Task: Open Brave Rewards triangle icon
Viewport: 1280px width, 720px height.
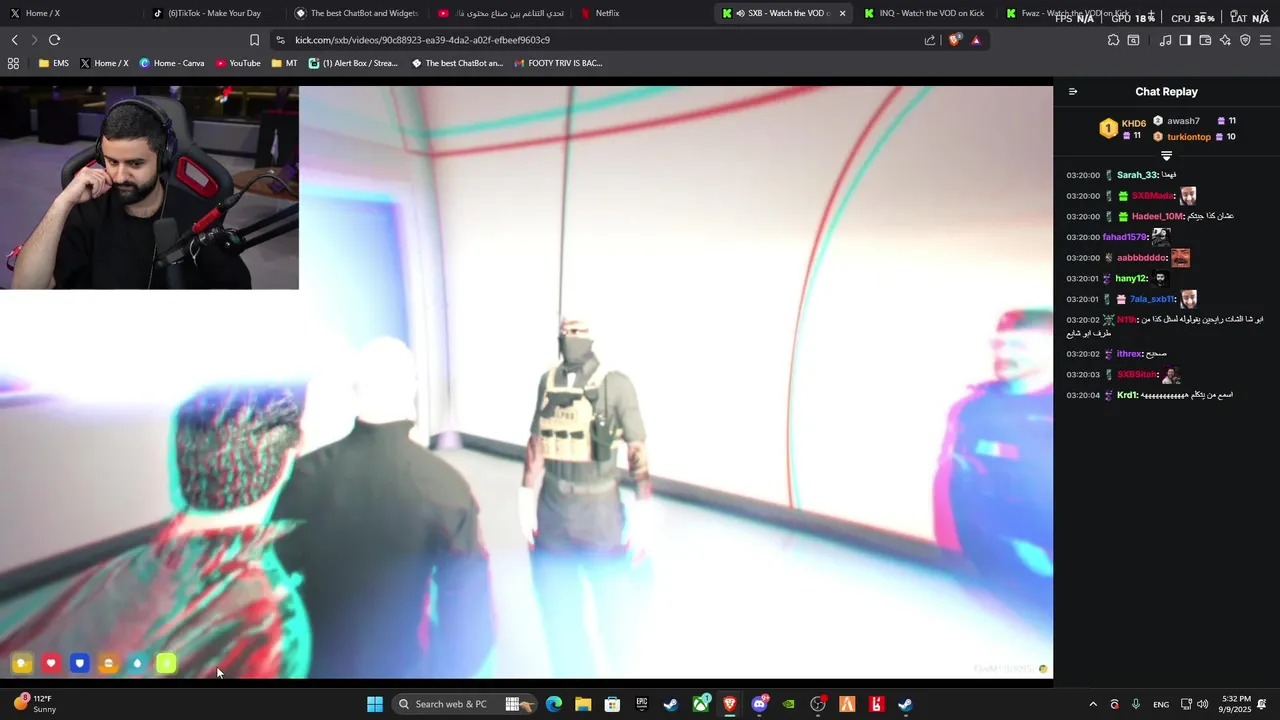Action: click(976, 40)
